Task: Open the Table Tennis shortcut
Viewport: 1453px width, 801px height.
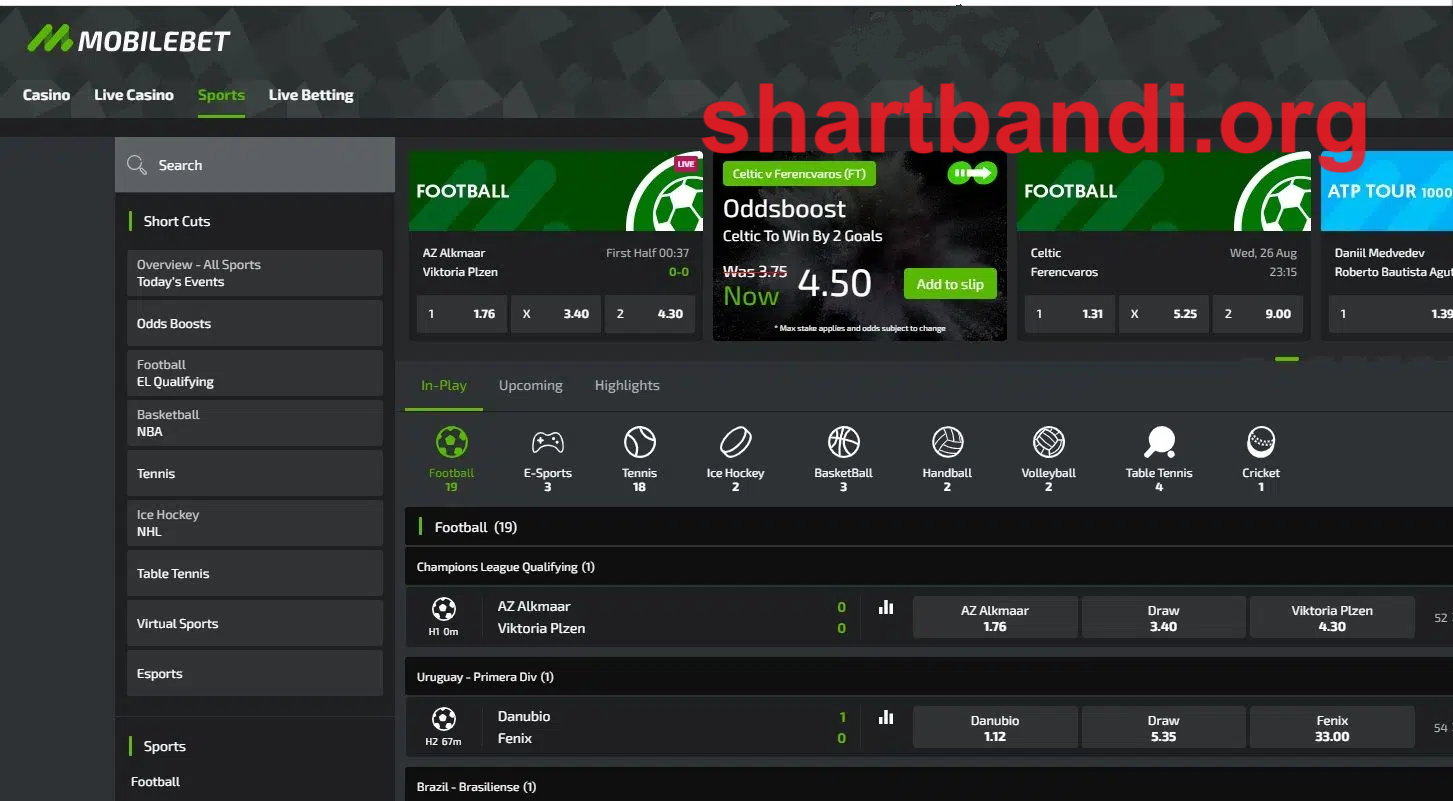Action: [x=255, y=573]
